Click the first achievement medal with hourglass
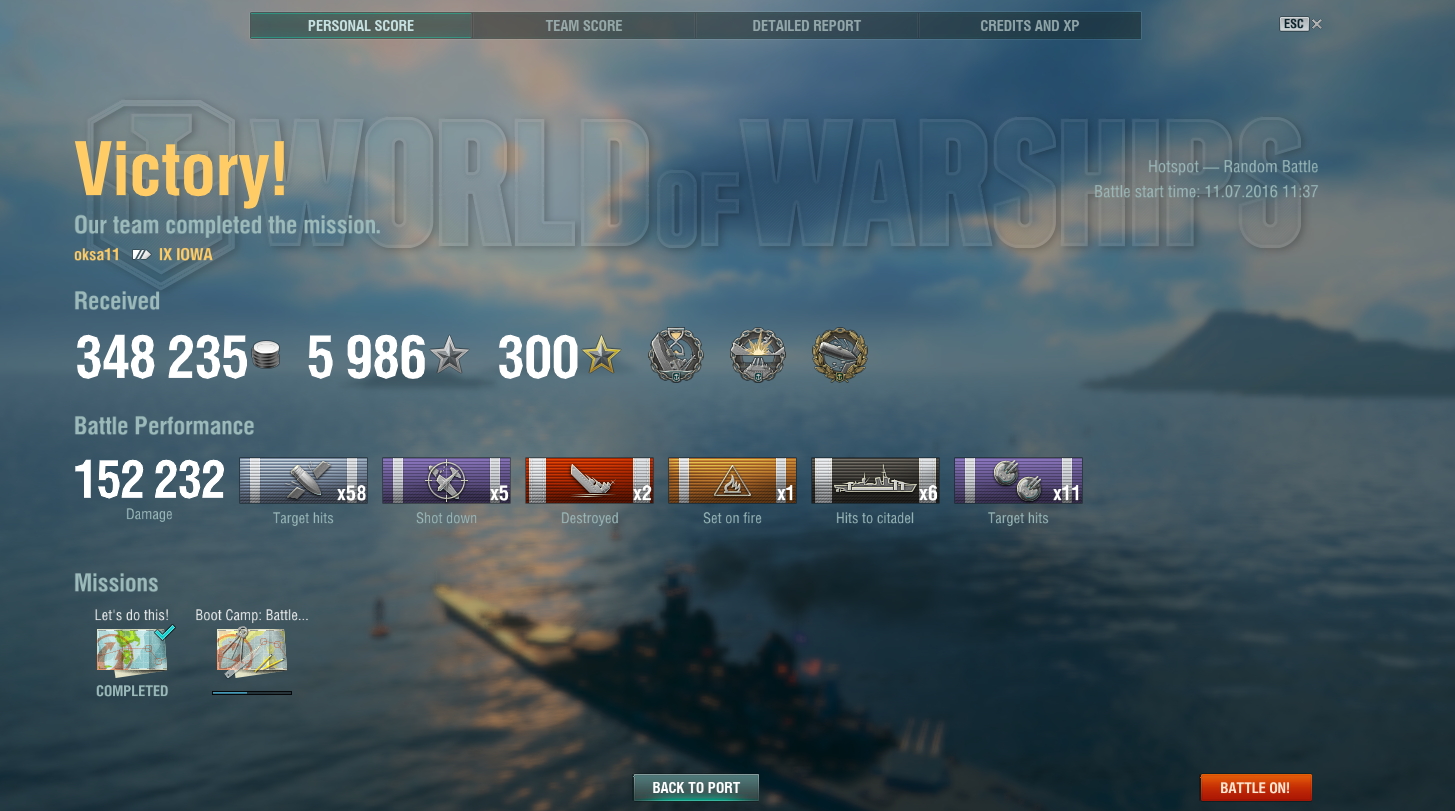1455x811 pixels. pyautogui.click(x=676, y=355)
